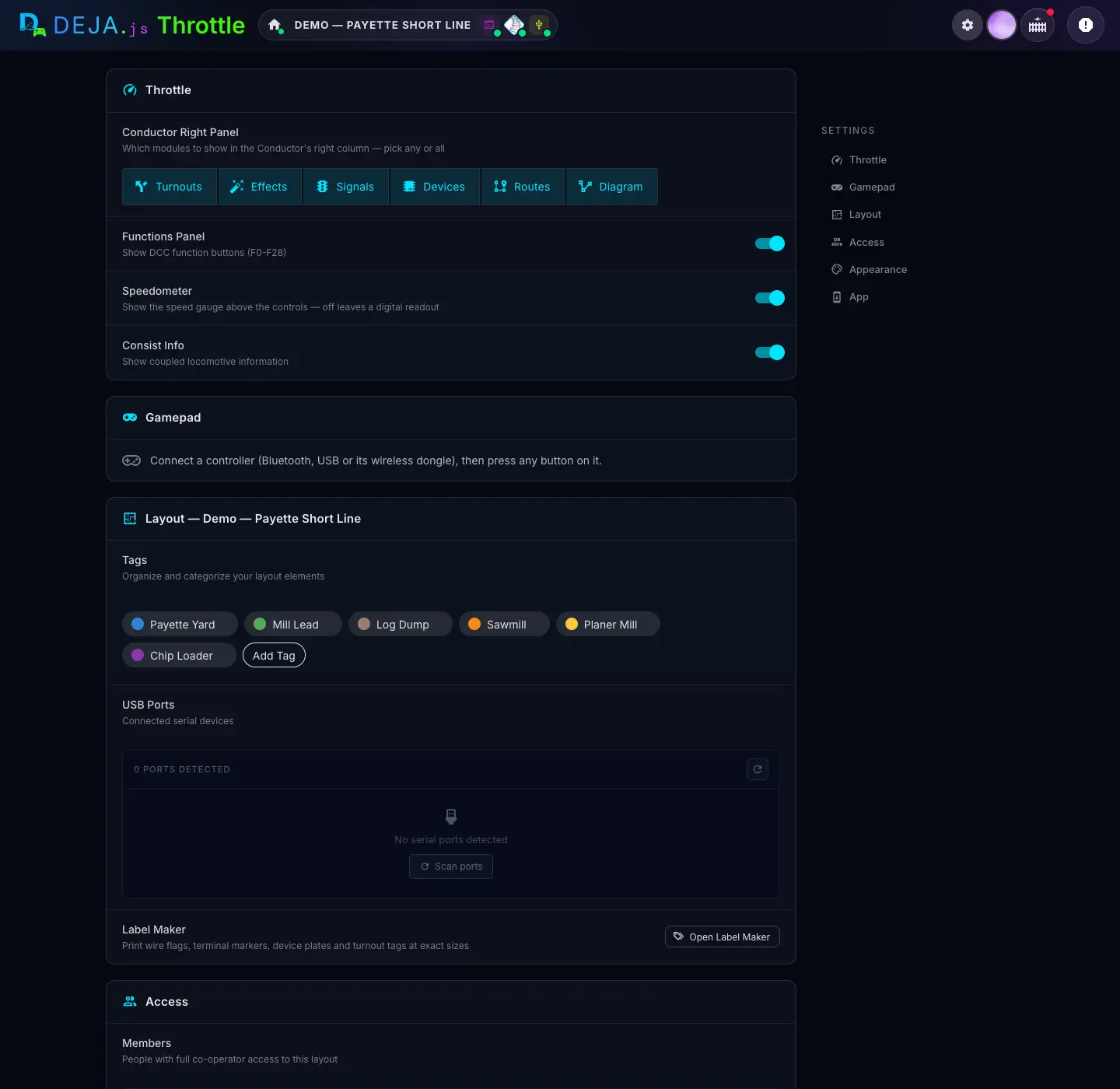Toggle the Signals module chip
This screenshot has width=1120, height=1089.
pyautogui.click(x=346, y=187)
